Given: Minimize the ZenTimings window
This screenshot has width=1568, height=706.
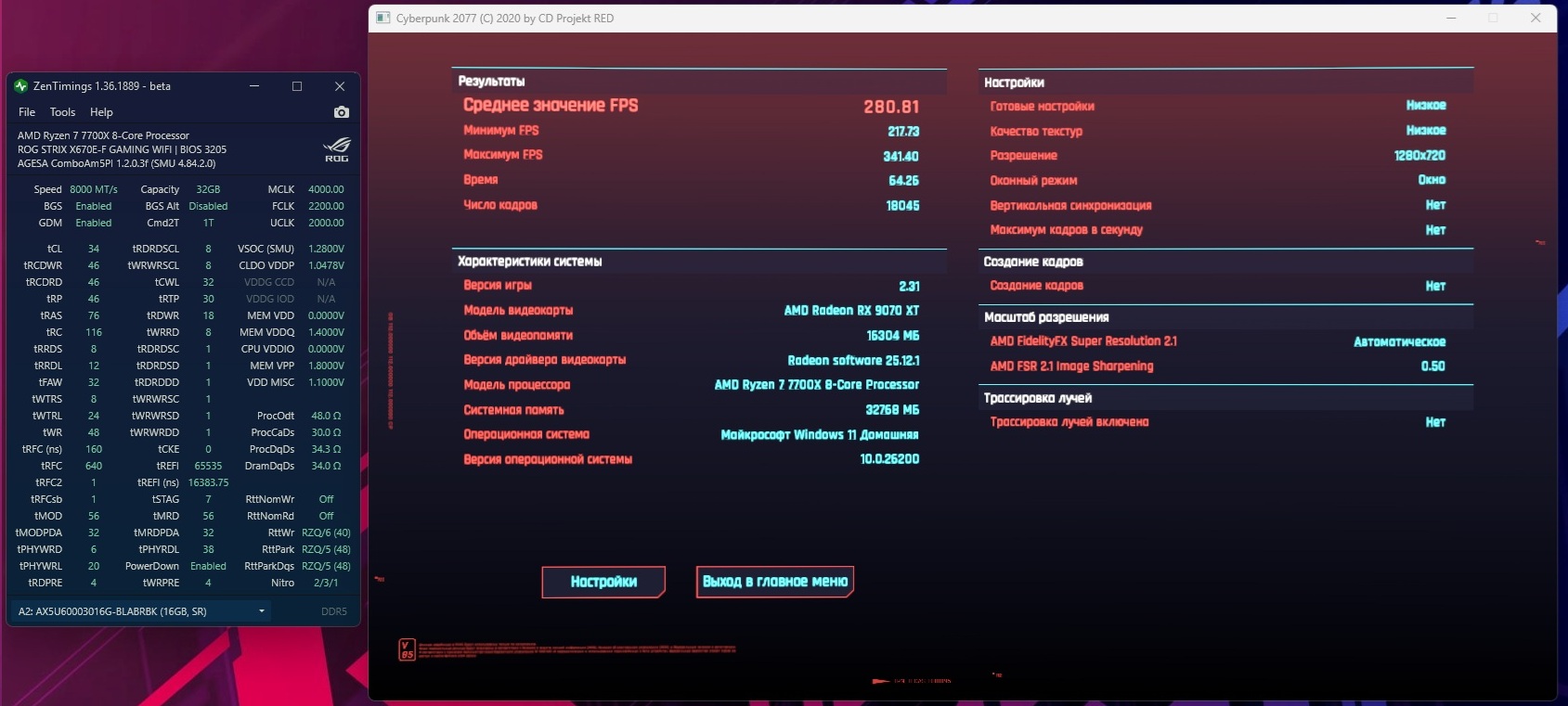Looking at the screenshot, I should click(254, 86).
